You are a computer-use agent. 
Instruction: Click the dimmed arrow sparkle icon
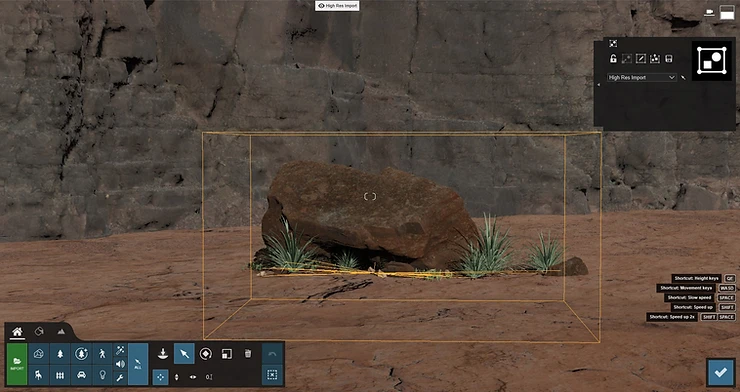tap(627, 59)
